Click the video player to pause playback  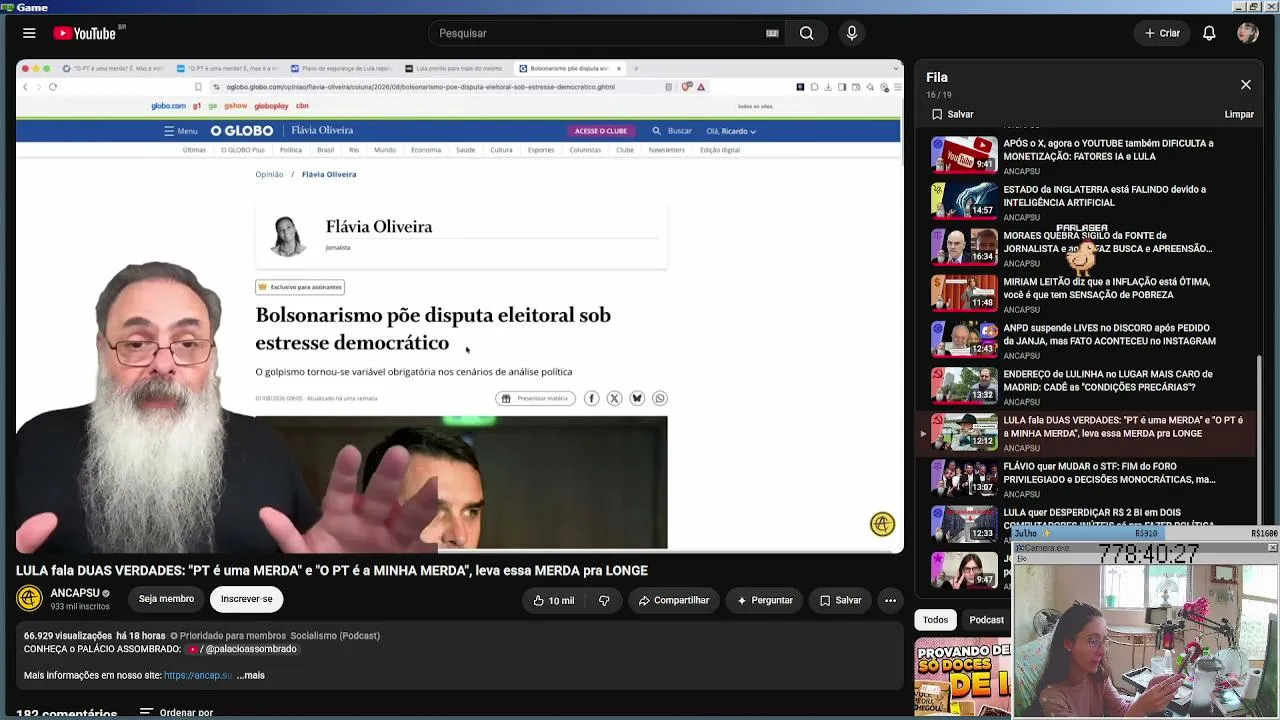(x=460, y=306)
